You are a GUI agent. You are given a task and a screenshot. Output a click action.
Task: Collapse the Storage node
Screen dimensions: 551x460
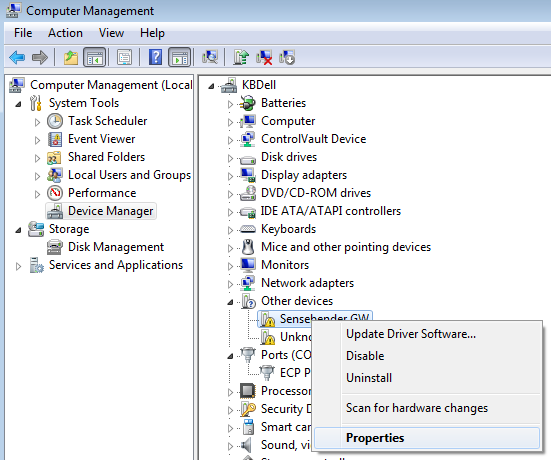tap(18, 230)
